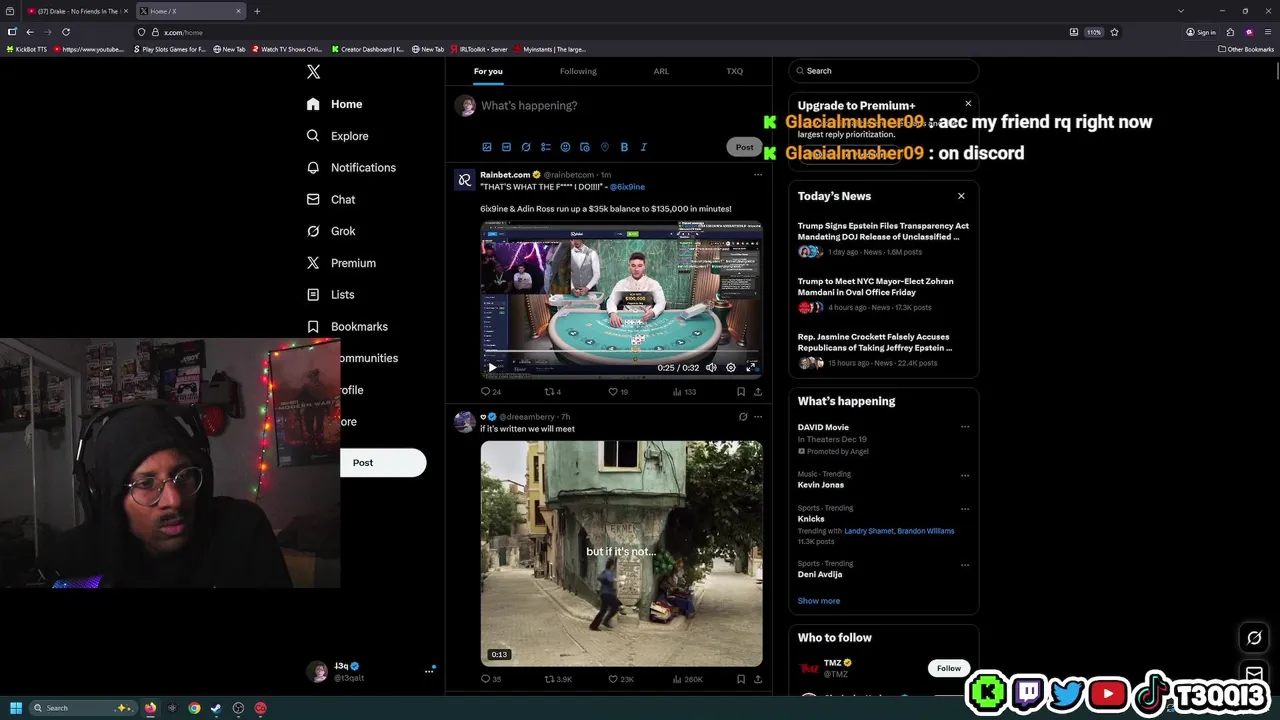1280x720 pixels.
Task: Click the X logo in sidebar
Action: click(x=313, y=72)
